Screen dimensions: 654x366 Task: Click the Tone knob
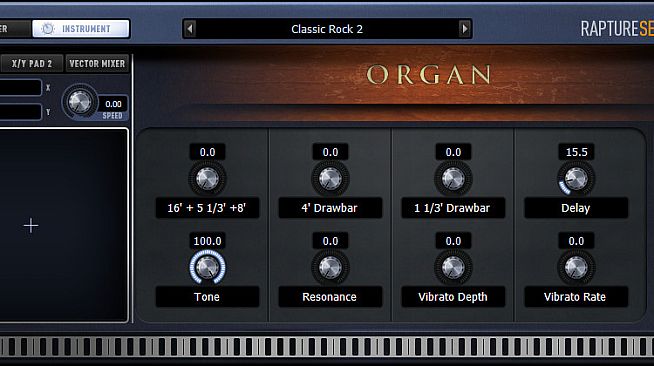coord(207,267)
